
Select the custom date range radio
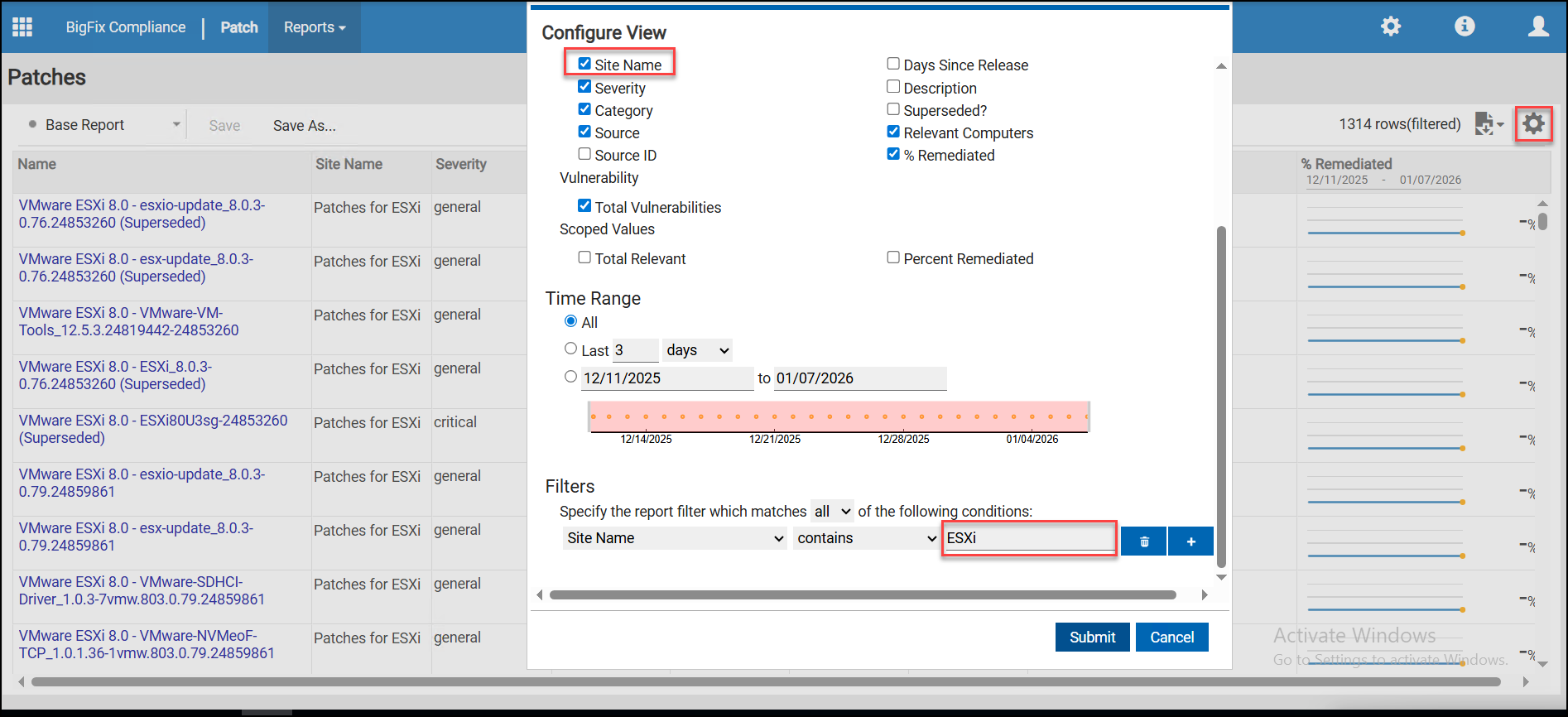coord(570,377)
